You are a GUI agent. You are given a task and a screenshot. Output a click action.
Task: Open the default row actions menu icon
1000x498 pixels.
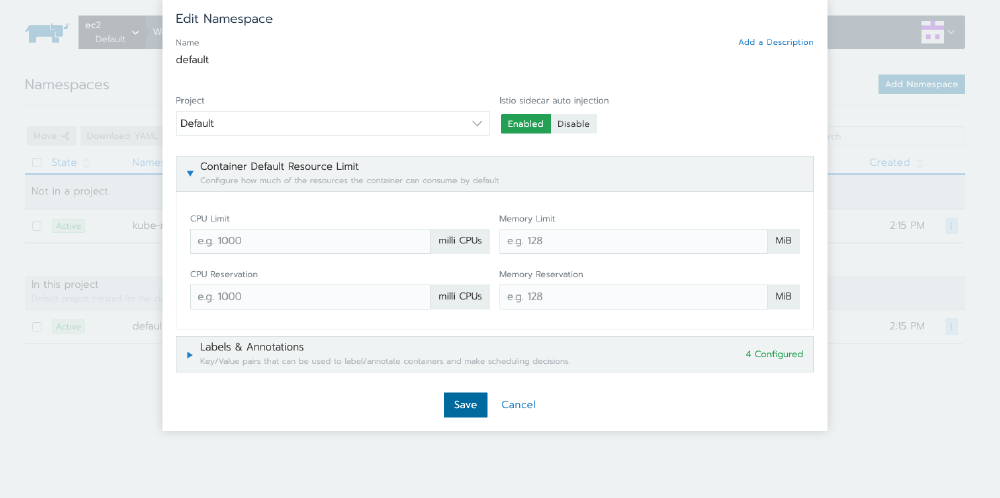click(x=950, y=326)
